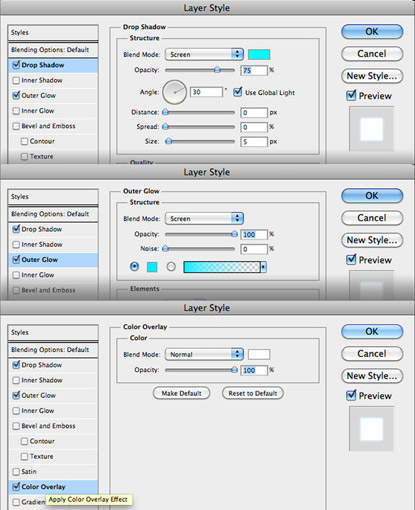Viewport: 415px width, 510px height.
Task: Select Blending Options: Default in Drop Shadow dialog
Action: 53,50
